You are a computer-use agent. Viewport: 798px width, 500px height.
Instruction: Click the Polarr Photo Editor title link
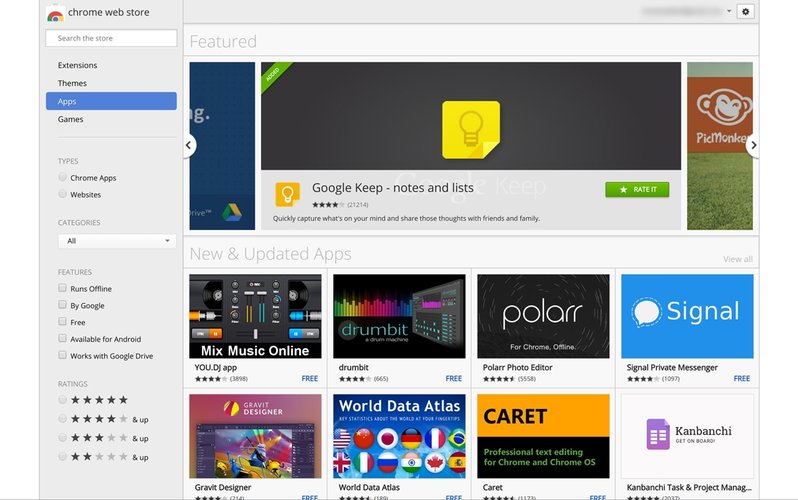pos(518,367)
